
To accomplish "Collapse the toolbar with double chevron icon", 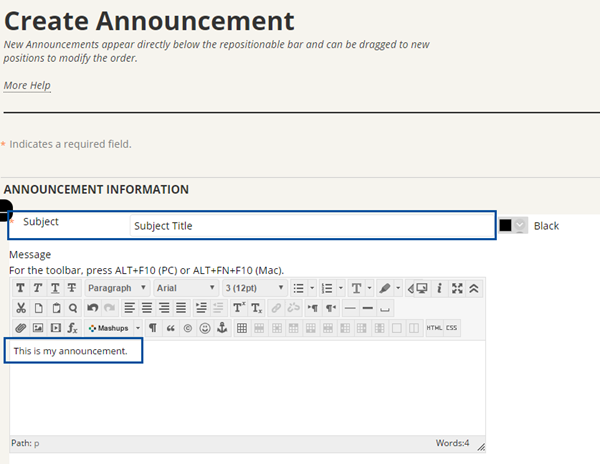I will coord(474,288).
